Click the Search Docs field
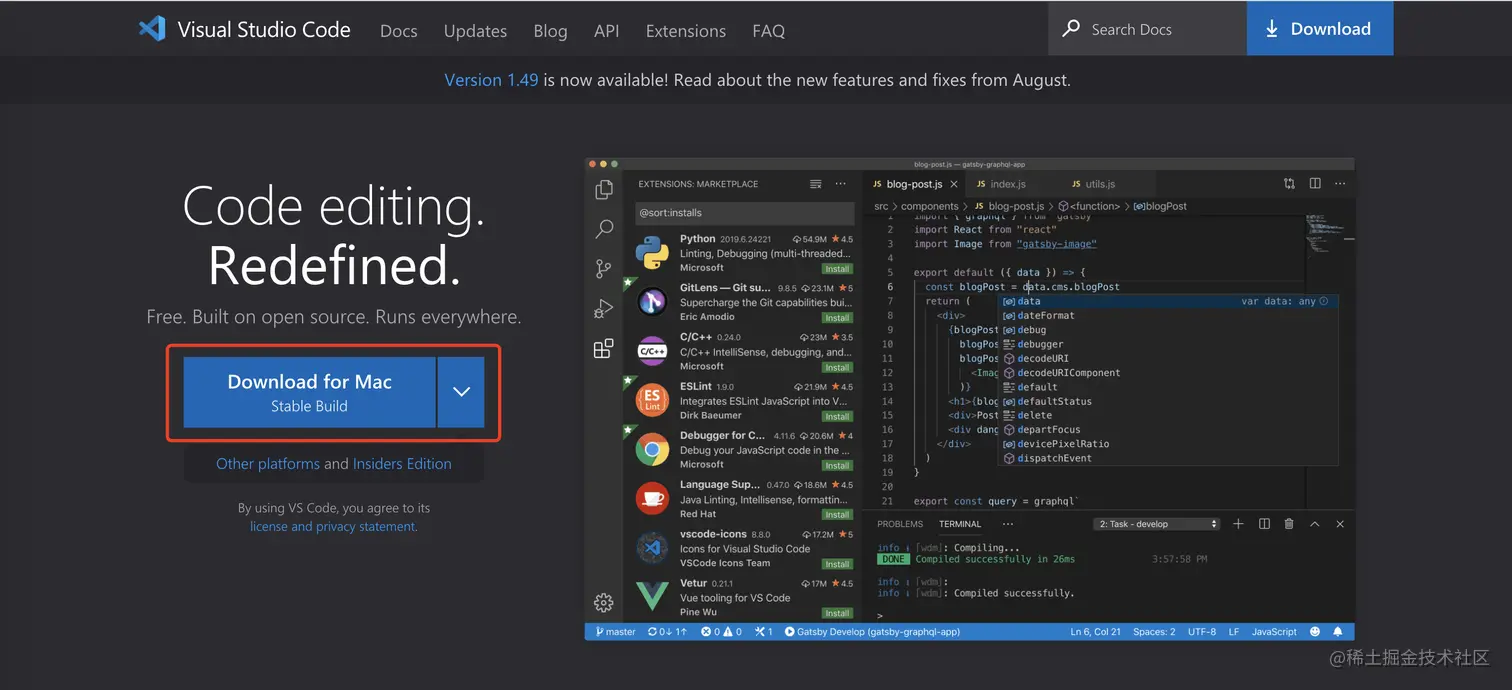The height and width of the screenshot is (690, 1512). click(1147, 28)
